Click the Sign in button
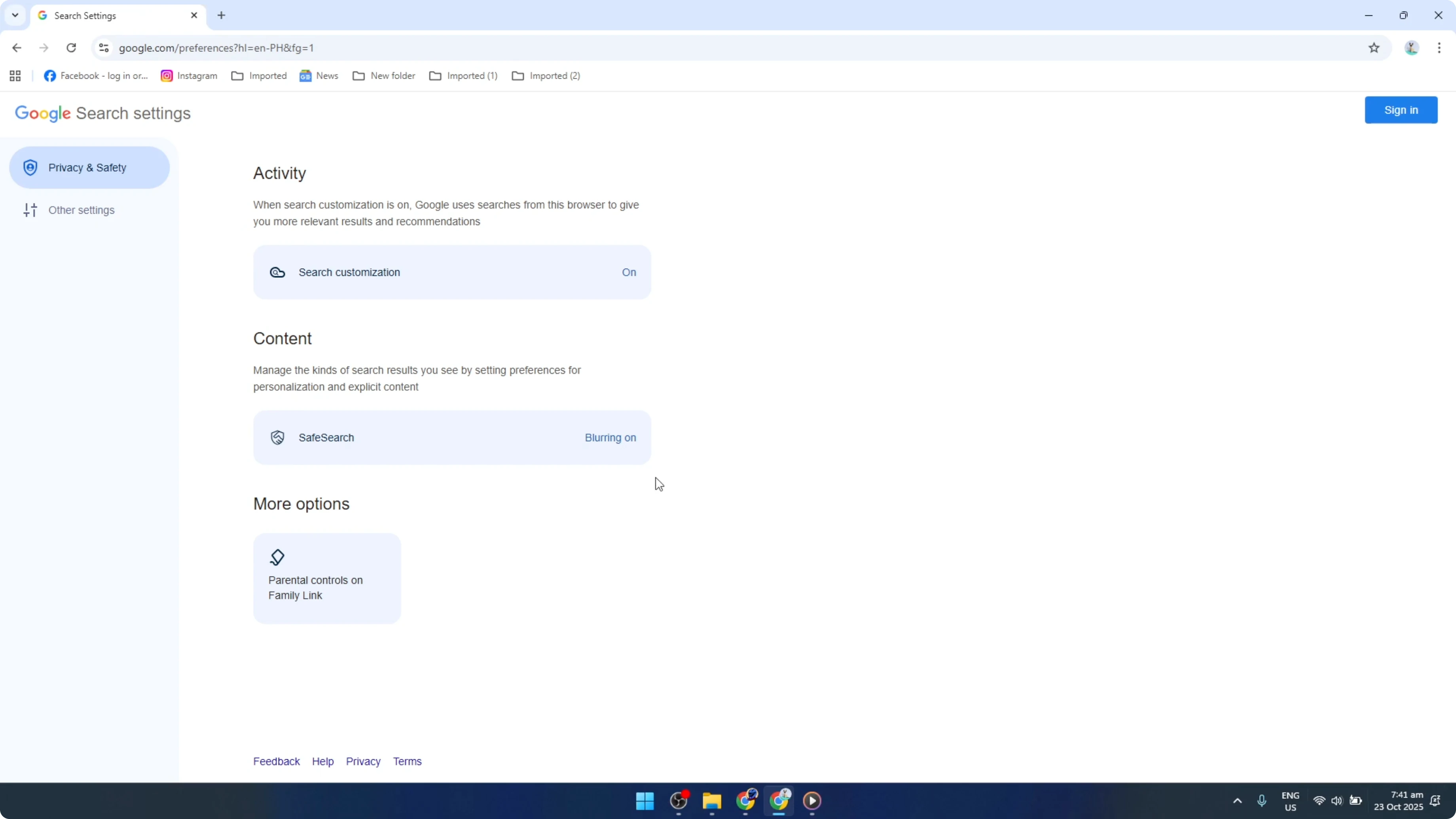 coord(1401,110)
